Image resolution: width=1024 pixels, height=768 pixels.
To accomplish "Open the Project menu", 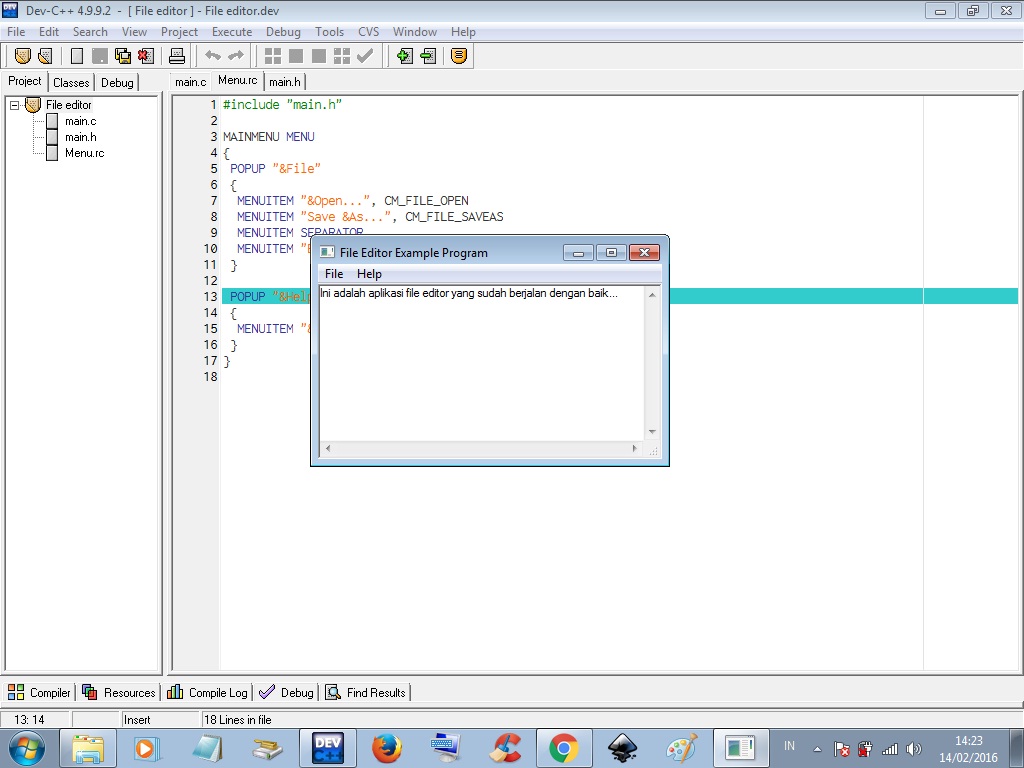I will (x=180, y=32).
